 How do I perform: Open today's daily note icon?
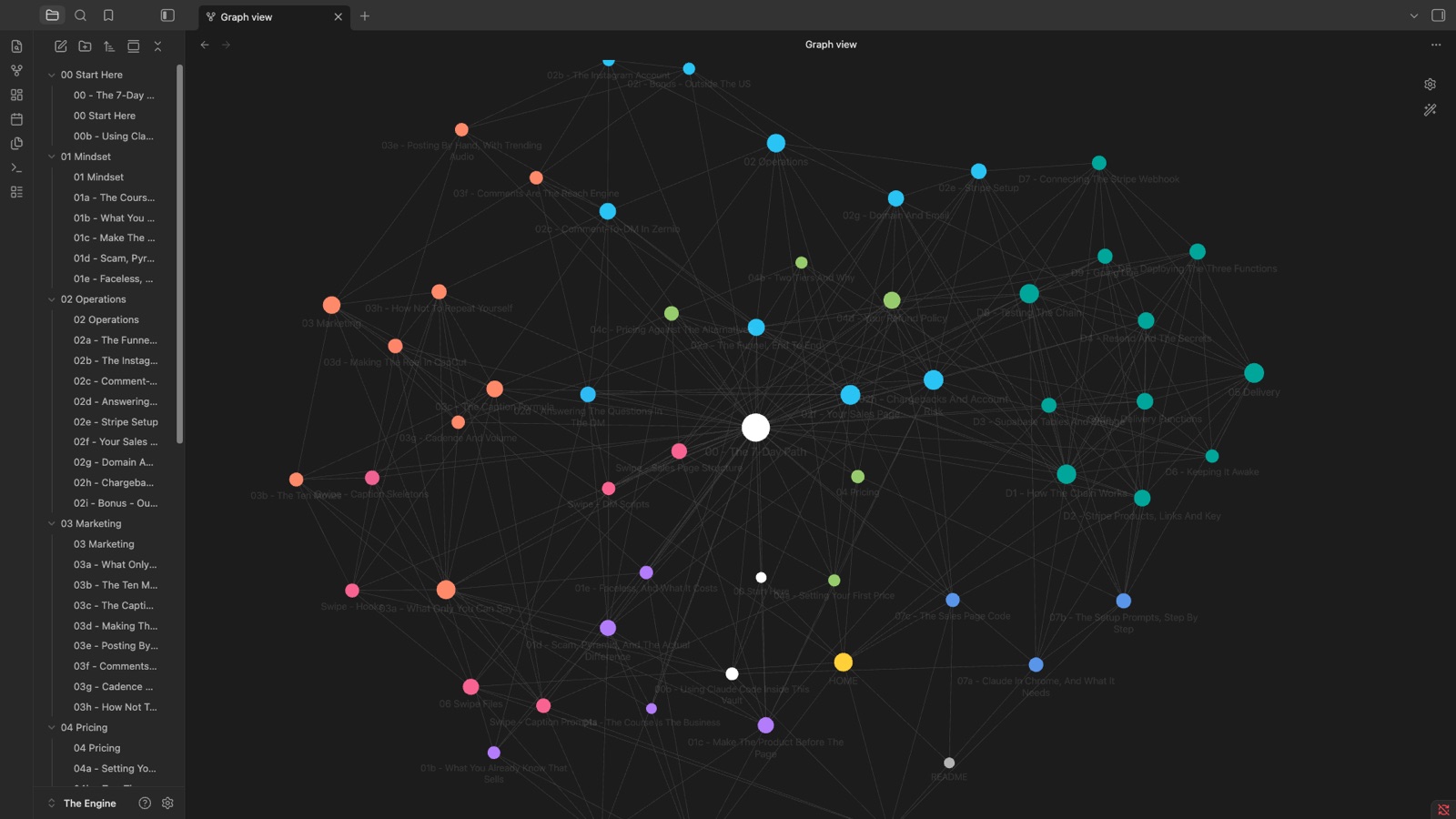pos(16,119)
